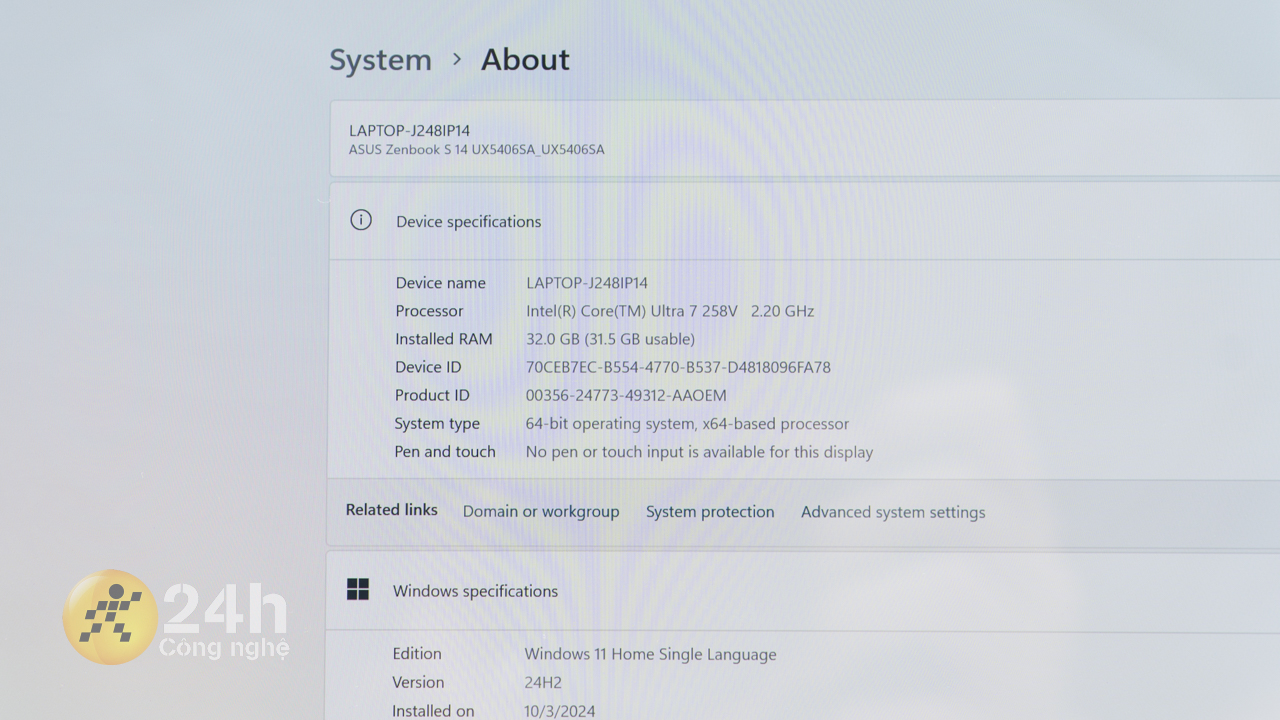The image size is (1280, 720).
Task: Go back to System in the breadcrumb
Action: (380, 60)
